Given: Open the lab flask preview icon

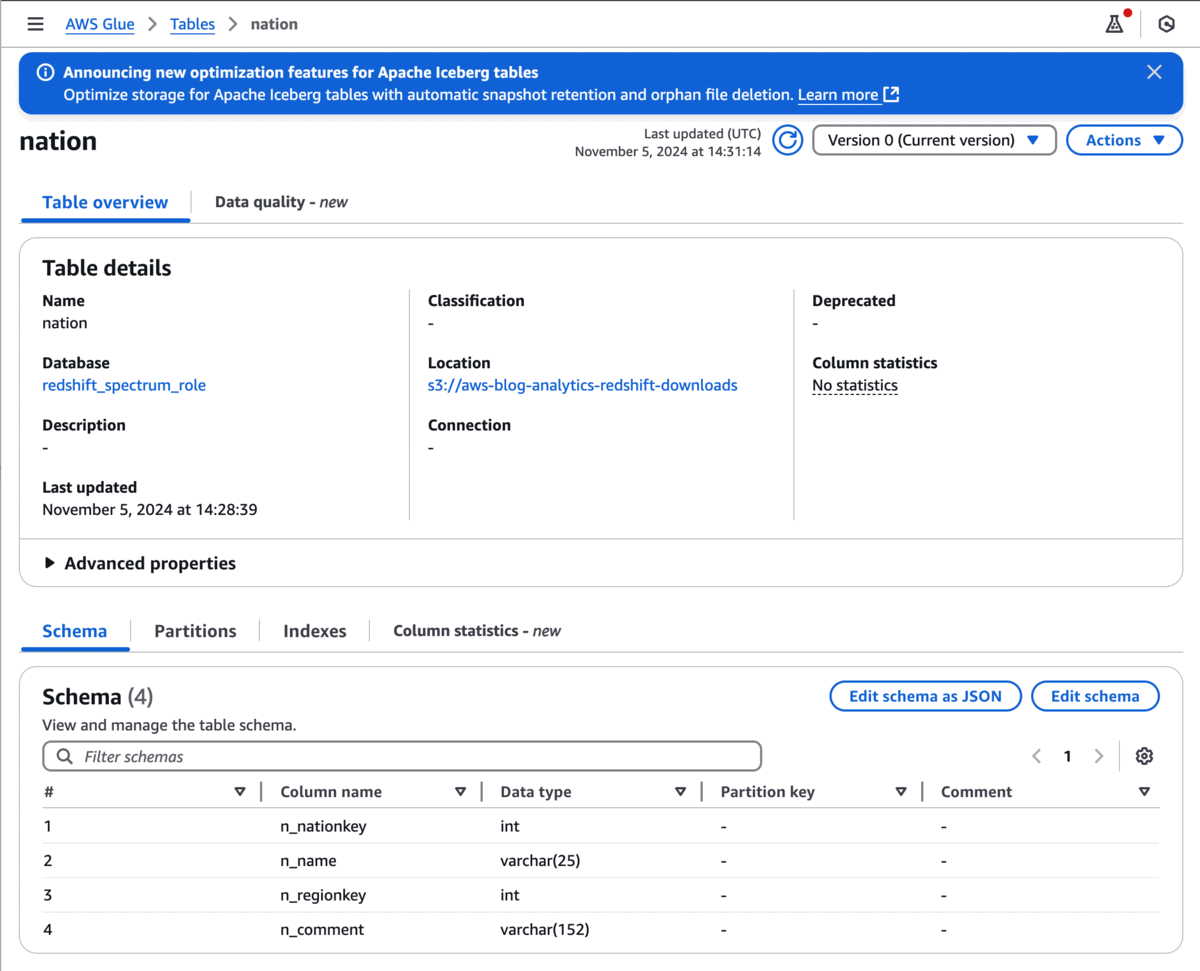Looking at the screenshot, I should point(1115,24).
